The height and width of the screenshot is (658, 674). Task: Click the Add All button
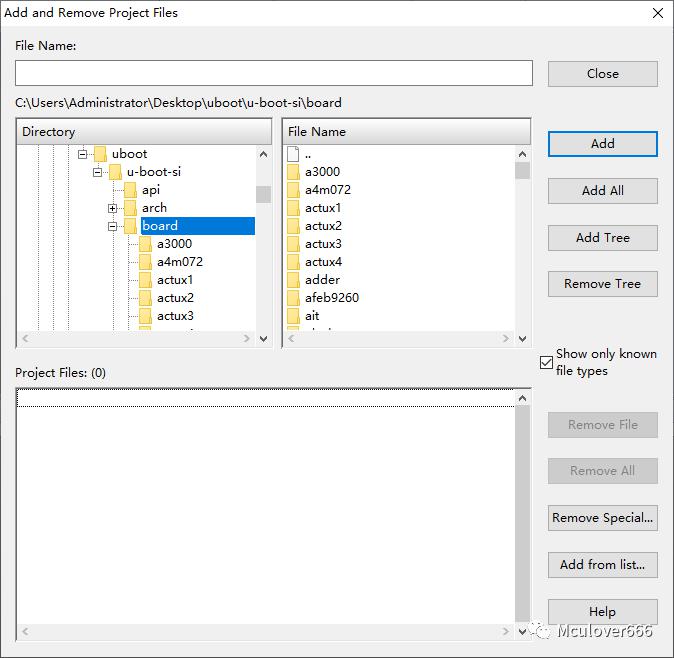click(603, 191)
